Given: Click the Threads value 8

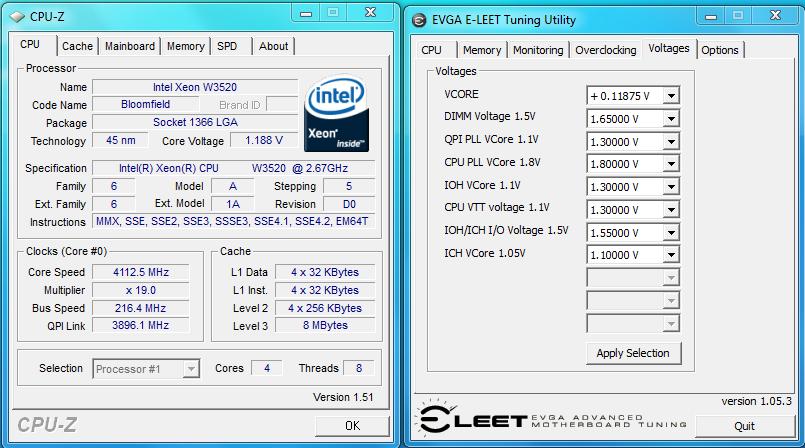Looking at the screenshot, I should pyautogui.click(x=359, y=368).
